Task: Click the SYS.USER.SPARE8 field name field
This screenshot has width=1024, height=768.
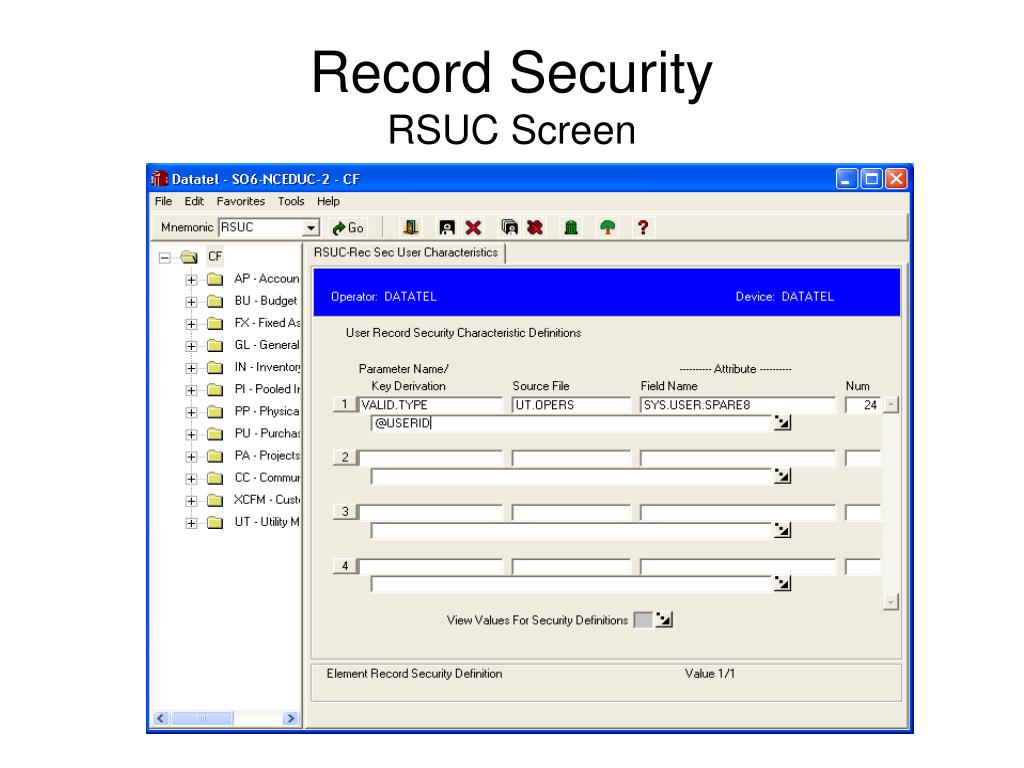Action: point(737,405)
